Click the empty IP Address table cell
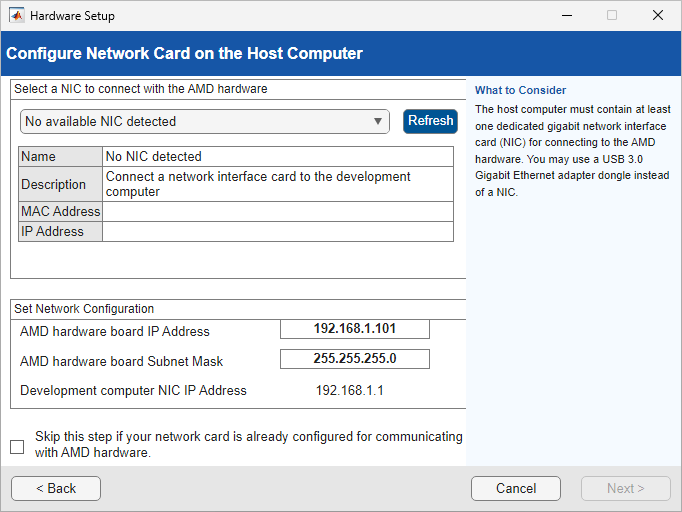682x512 pixels. [278, 232]
